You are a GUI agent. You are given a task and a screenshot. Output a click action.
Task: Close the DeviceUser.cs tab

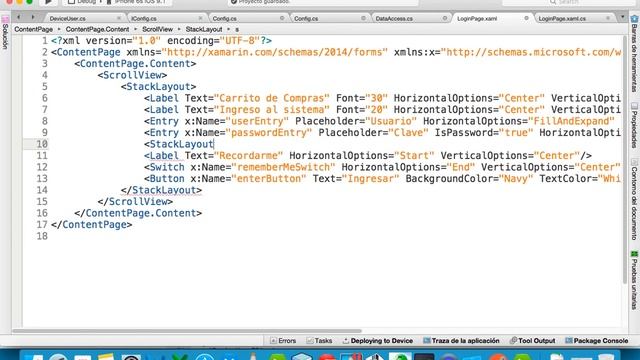(x=119, y=18)
